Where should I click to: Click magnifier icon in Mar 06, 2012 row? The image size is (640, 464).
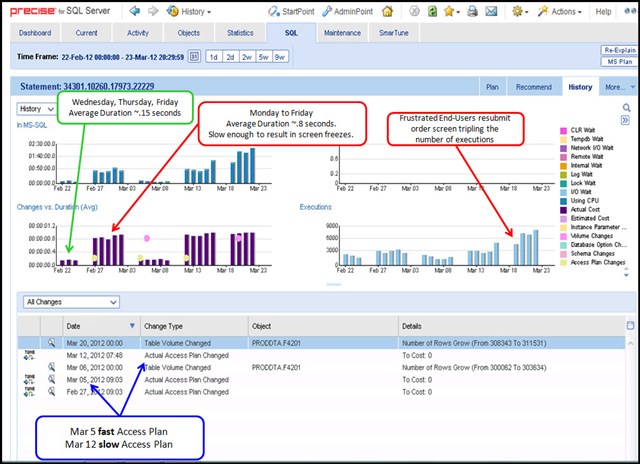pyautogui.click(x=51, y=367)
